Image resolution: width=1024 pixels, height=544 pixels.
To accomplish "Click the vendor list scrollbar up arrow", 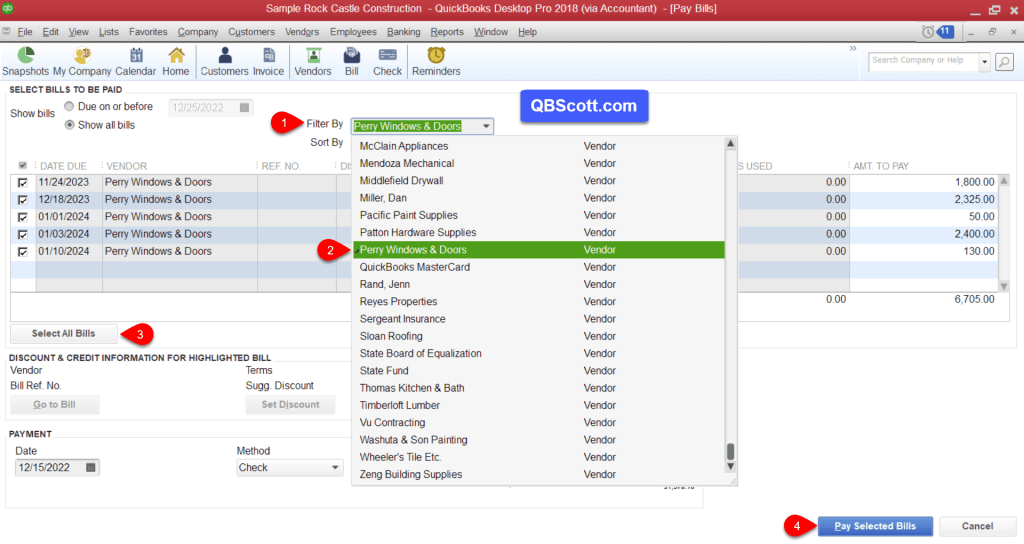I will 731,143.
